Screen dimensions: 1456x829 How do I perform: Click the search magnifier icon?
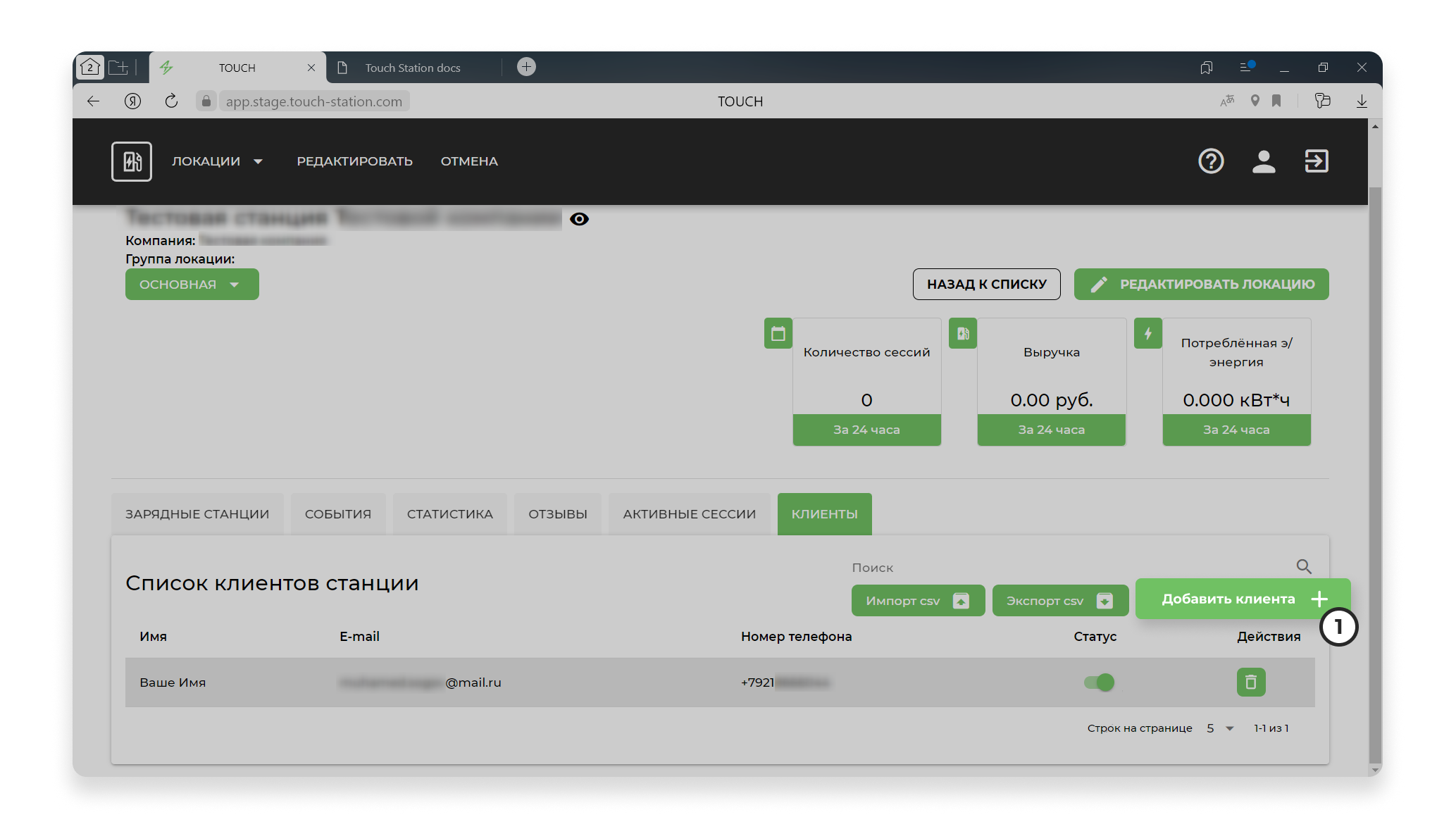coord(1304,566)
